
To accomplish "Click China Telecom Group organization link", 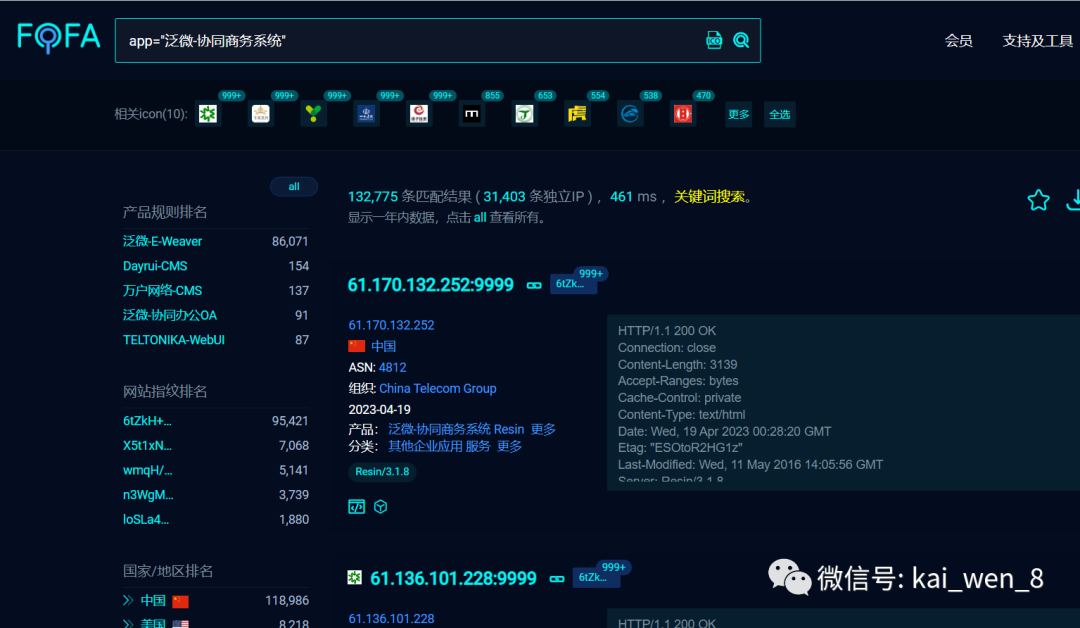I will [x=437, y=388].
